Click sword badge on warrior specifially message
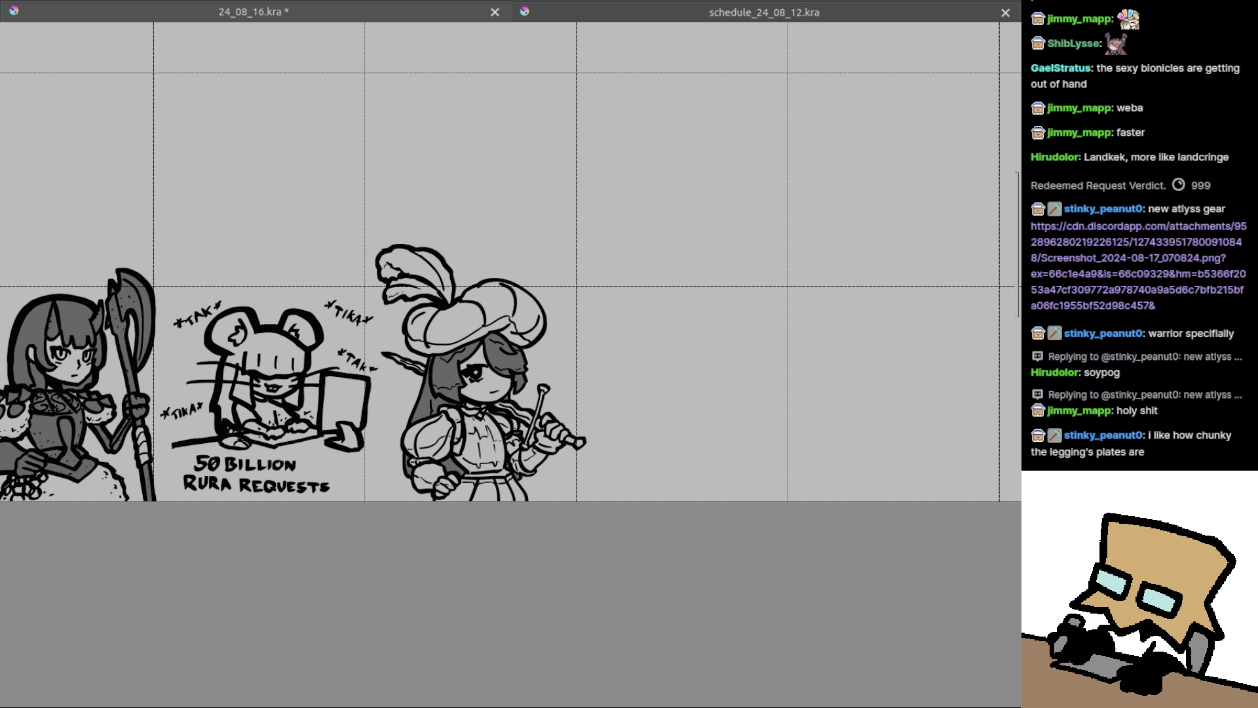 (x=1054, y=333)
